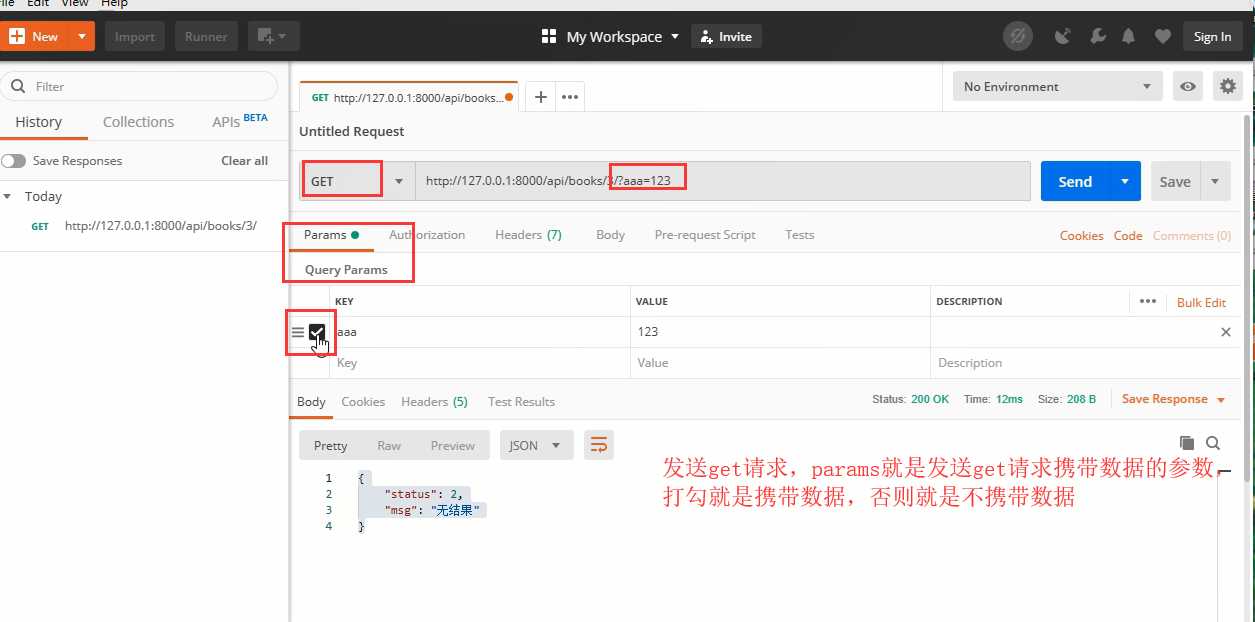The width and height of the screenshot is (1255, 622).
Task: Select the request Body tab
Action: click(x=610, y=235)
